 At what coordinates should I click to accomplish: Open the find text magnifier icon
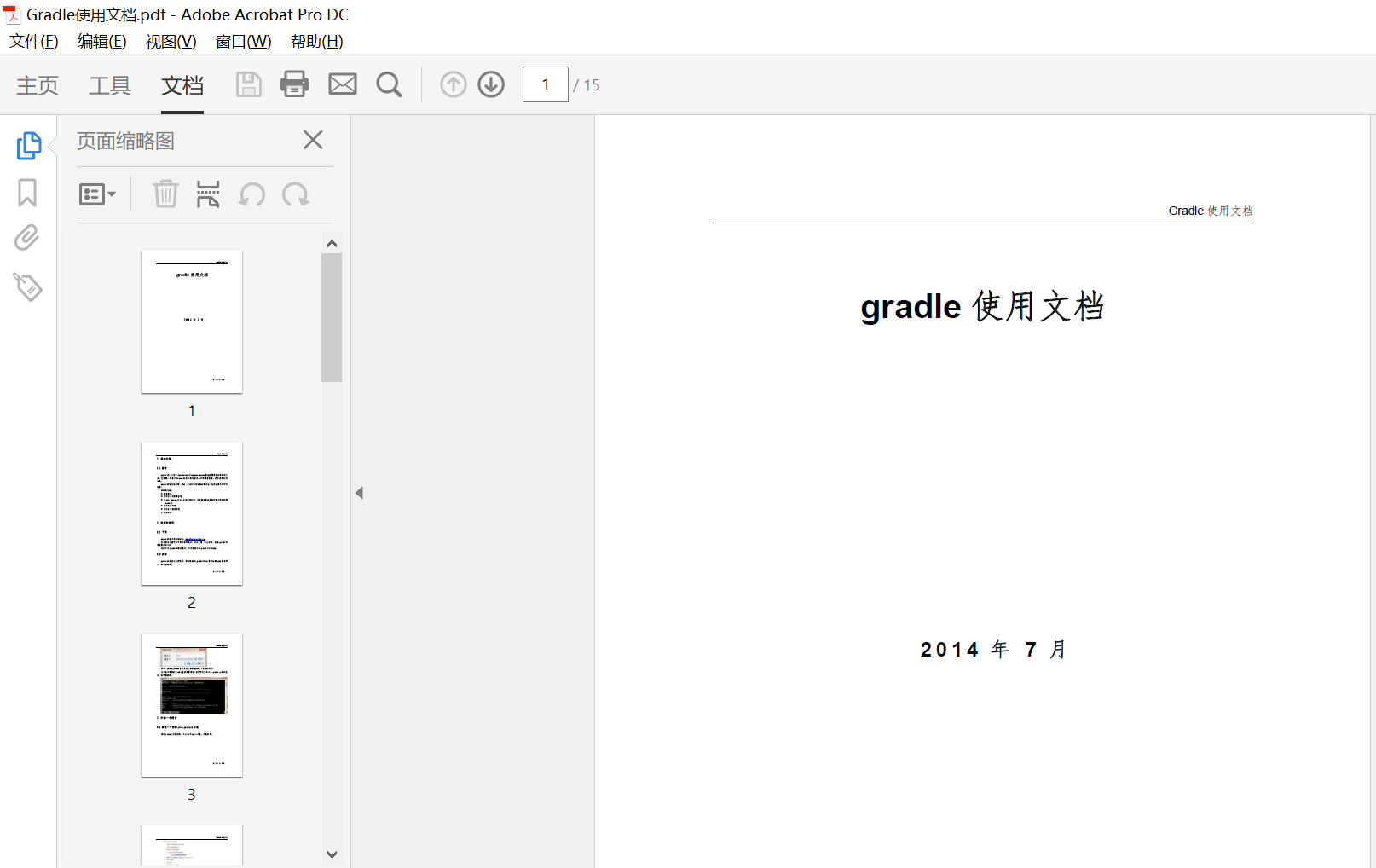pos(390,84)
